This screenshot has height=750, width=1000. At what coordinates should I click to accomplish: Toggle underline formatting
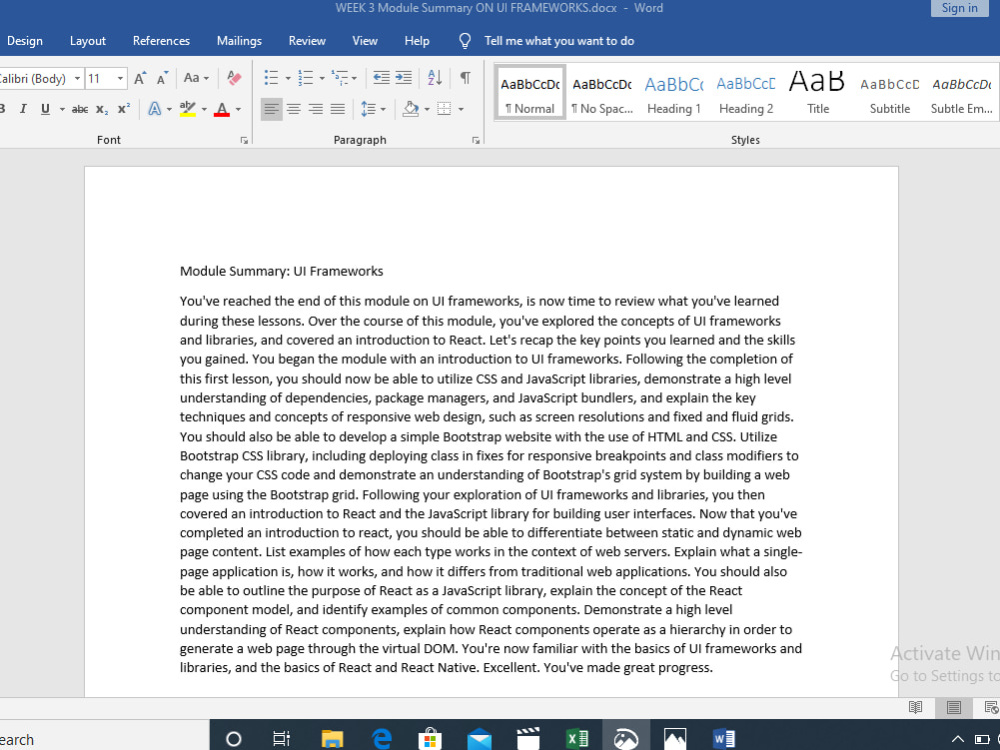45,109
